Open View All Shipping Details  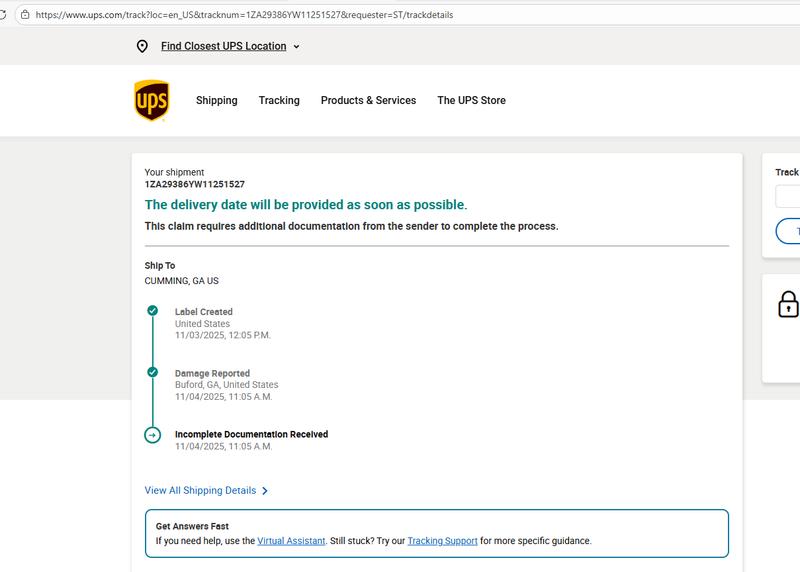pyautogui.click(x=200, y=491)
